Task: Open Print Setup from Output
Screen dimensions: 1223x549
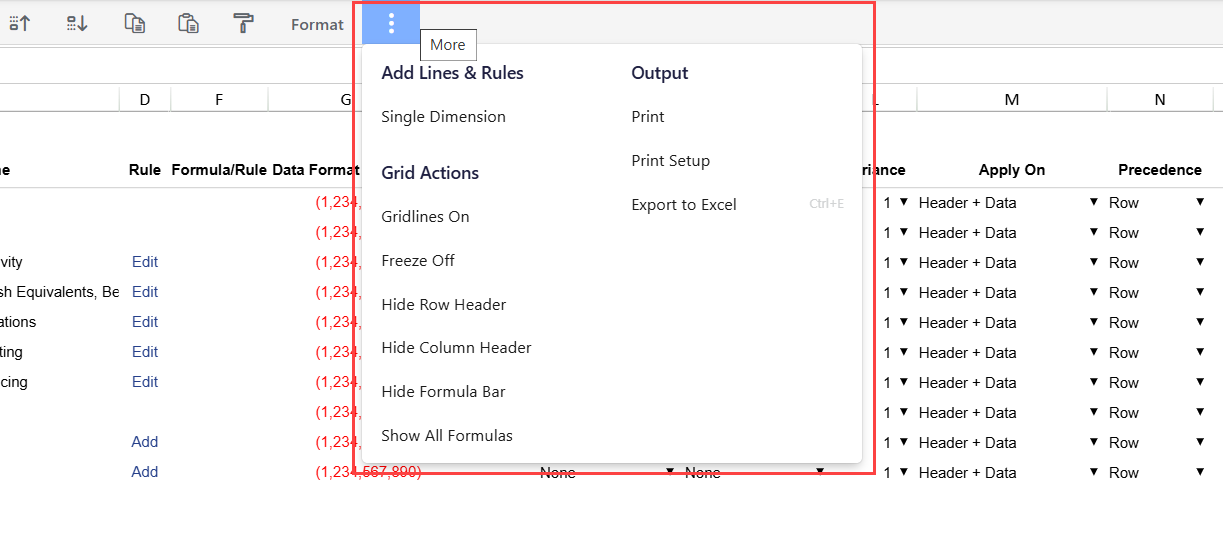Action: tap(670, 161)
